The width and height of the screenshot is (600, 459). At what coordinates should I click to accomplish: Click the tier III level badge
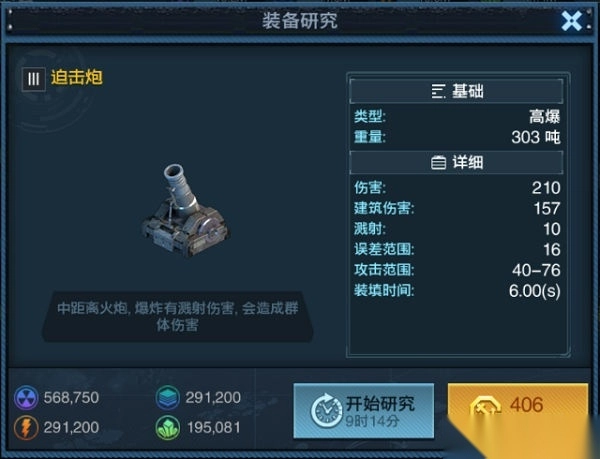point(34,79)
